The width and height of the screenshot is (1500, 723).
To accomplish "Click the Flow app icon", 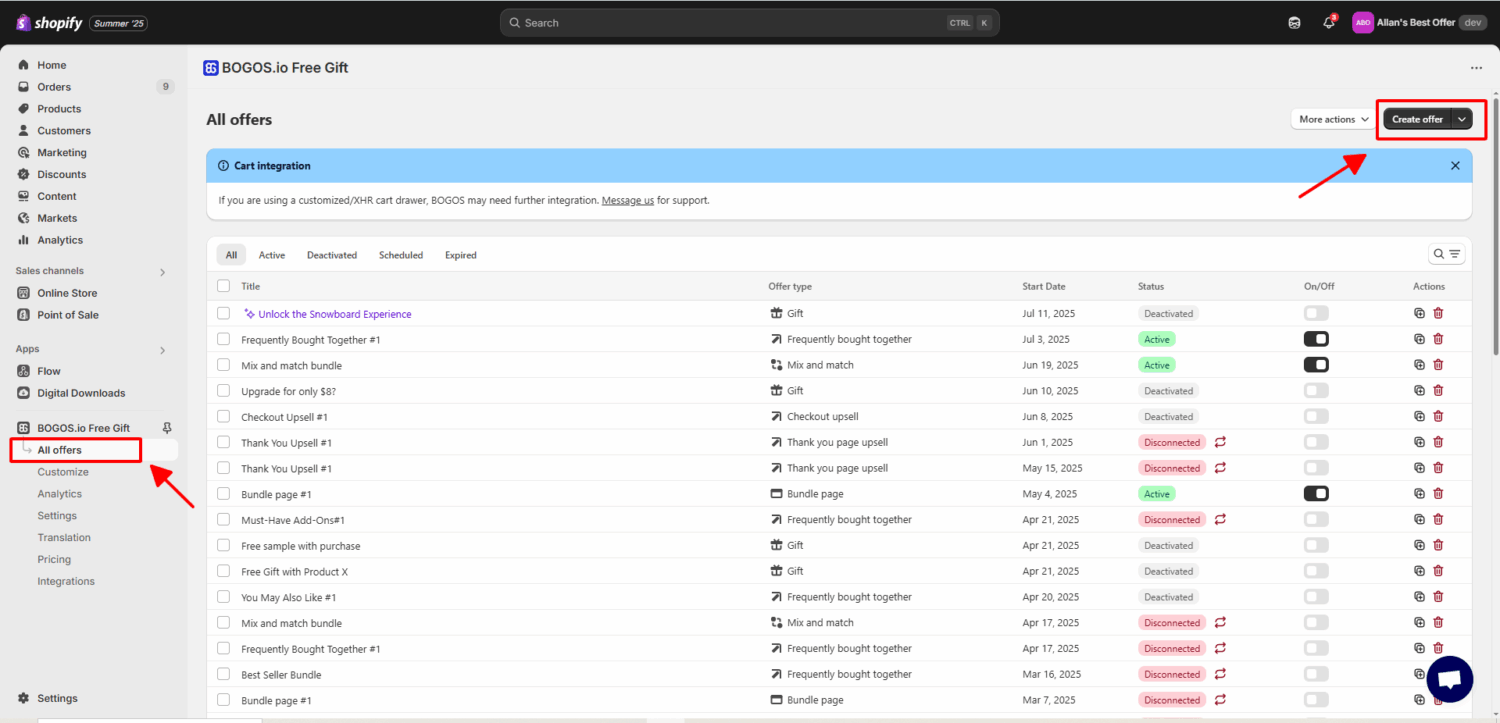I will tap(24, 371).
